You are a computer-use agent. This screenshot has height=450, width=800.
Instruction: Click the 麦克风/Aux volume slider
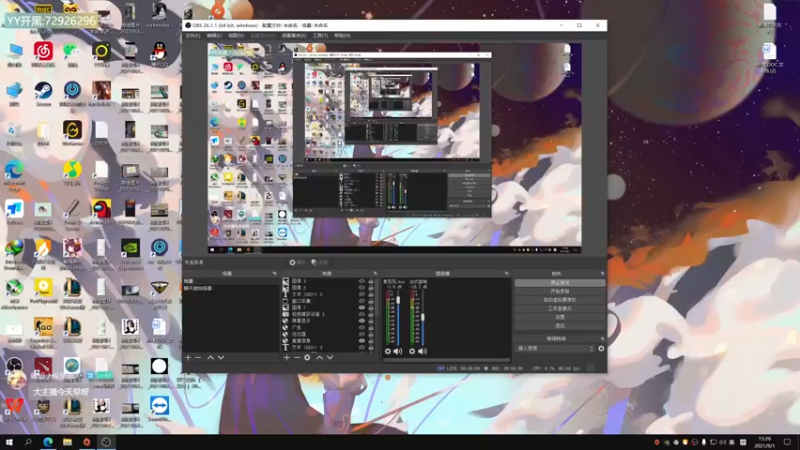coord(398,318)
